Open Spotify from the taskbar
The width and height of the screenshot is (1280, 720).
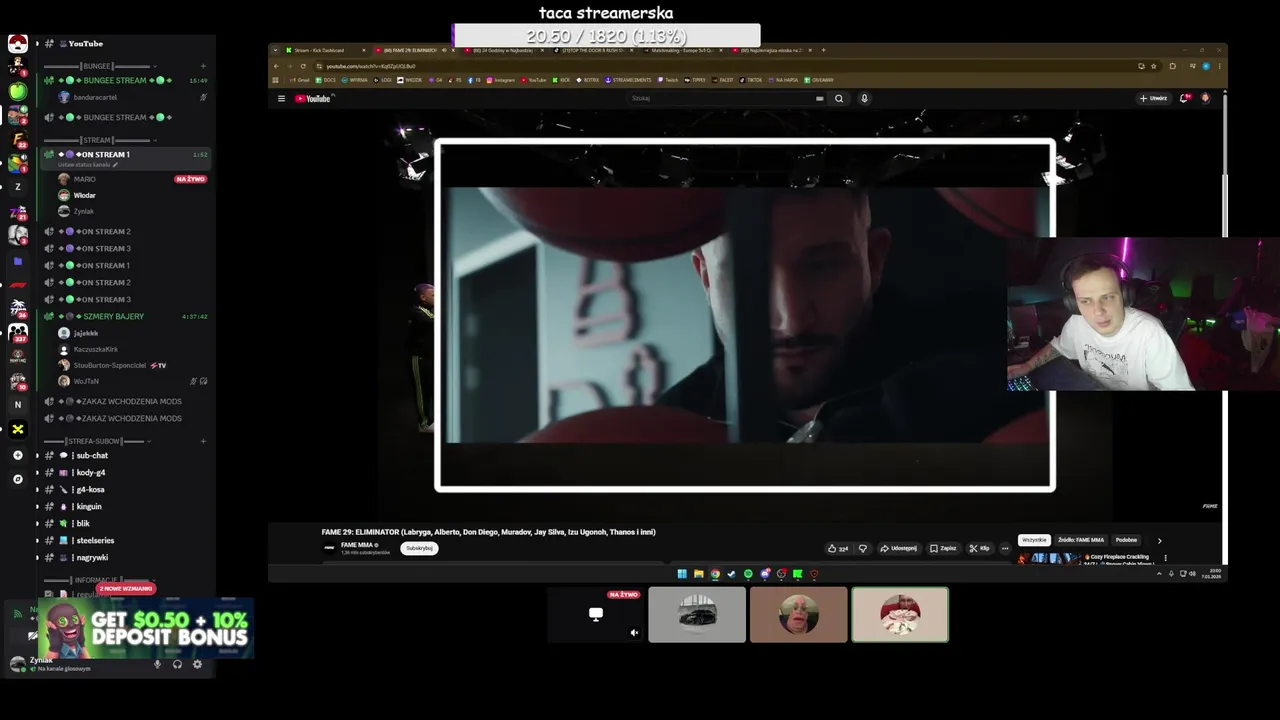point(748,574)
